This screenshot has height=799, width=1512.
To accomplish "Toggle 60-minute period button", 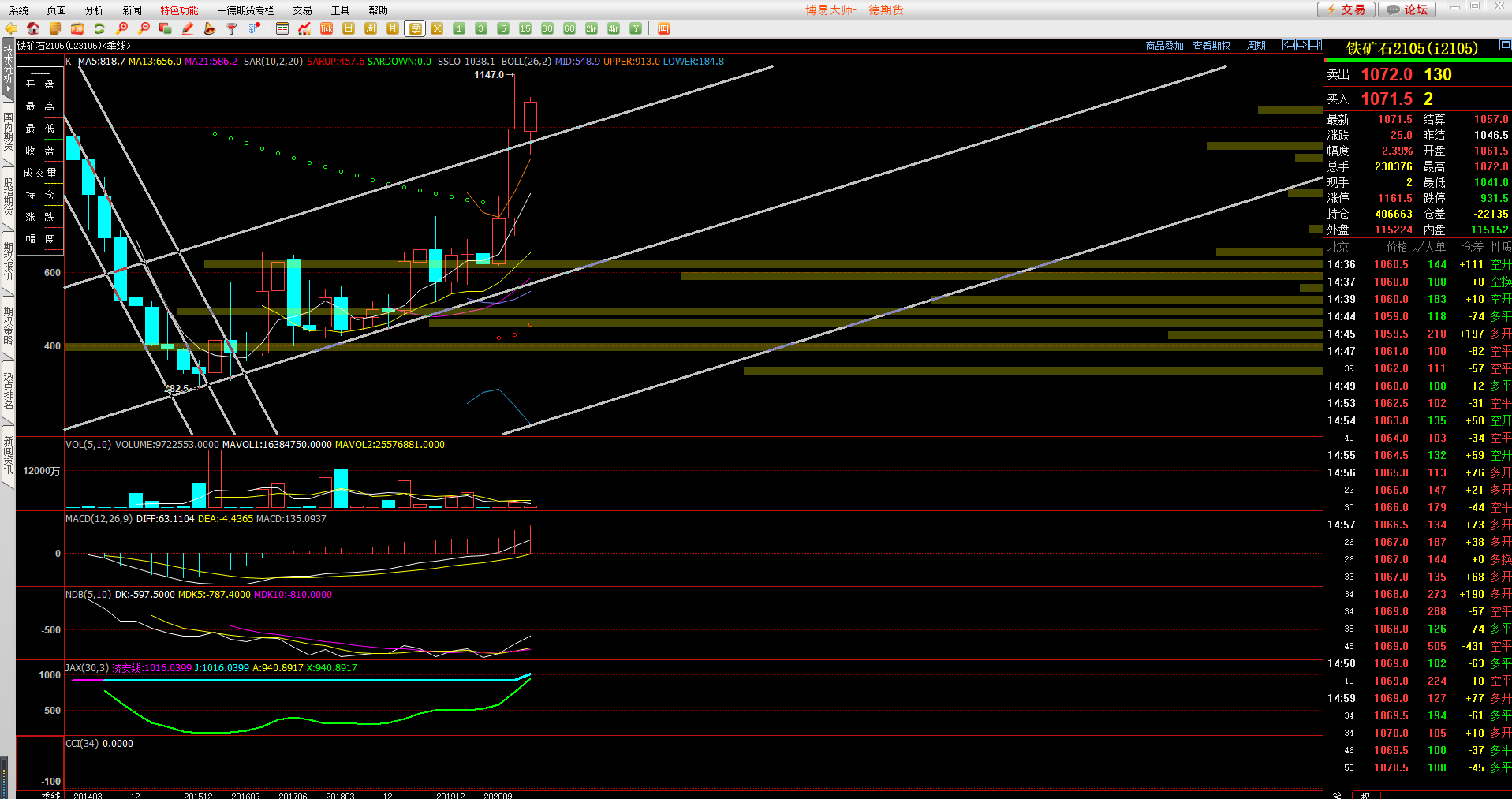I will pos(569,28).
